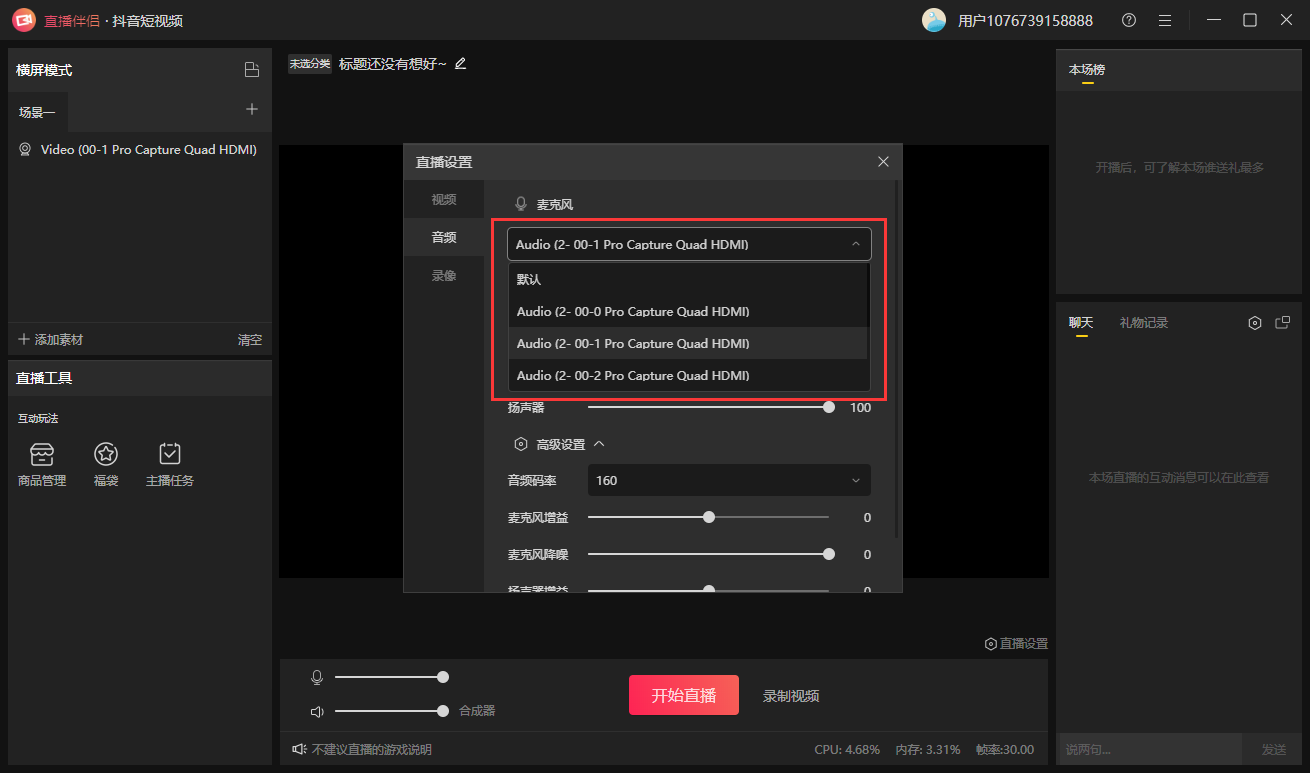Close the 直播设置 dialog
This screenshot has width=1310, height=773.
pyautogui.click(x=883, y=161)
